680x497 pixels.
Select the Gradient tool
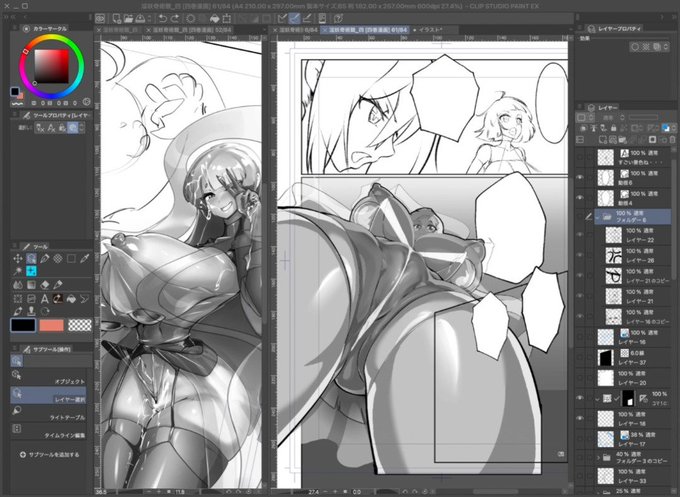[x=31, y=285]
